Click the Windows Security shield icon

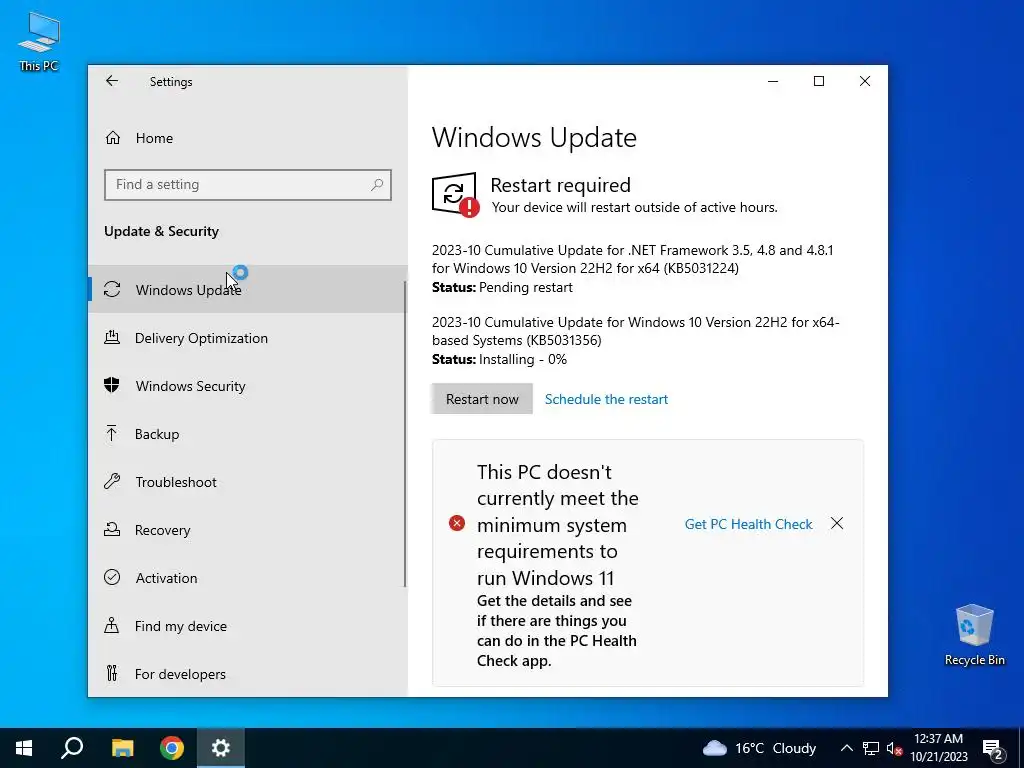[x=112, y=385]
